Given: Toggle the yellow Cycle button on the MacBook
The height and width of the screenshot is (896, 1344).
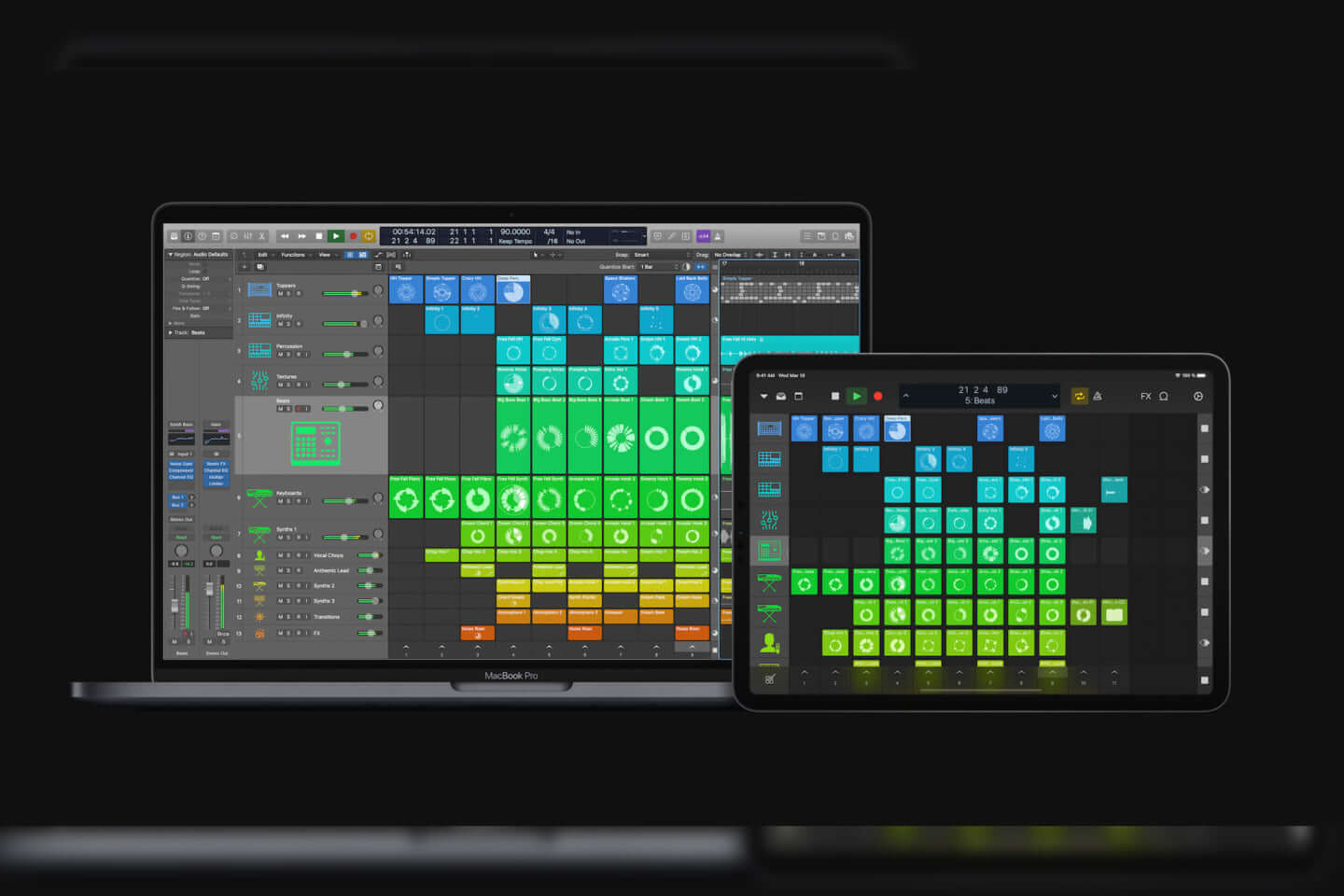Looking at the screenshot, I should pos(369,236).
